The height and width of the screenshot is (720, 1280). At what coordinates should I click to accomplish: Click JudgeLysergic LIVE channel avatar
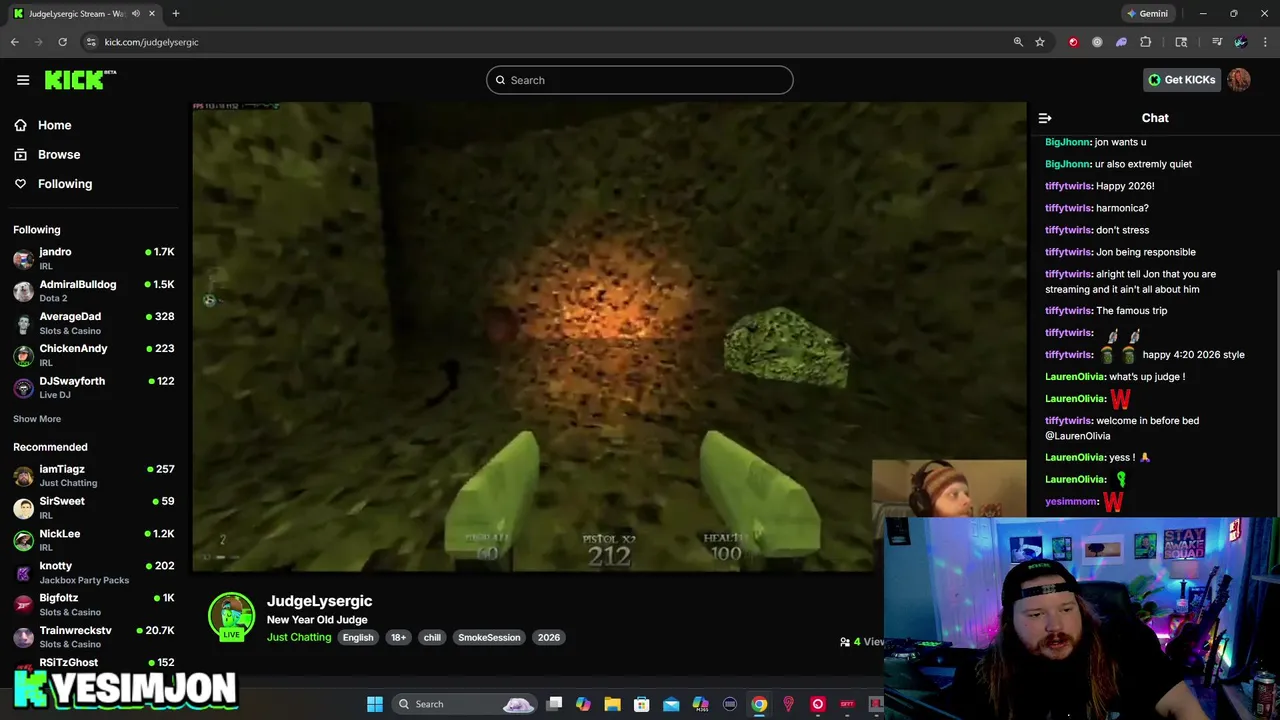(231, 616)
